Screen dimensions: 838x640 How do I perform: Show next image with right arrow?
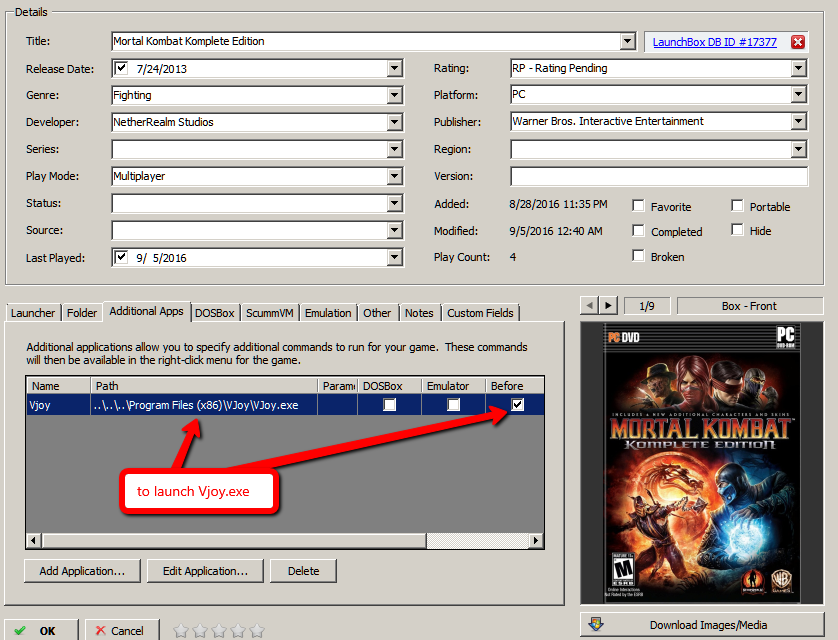click(608, 306)
